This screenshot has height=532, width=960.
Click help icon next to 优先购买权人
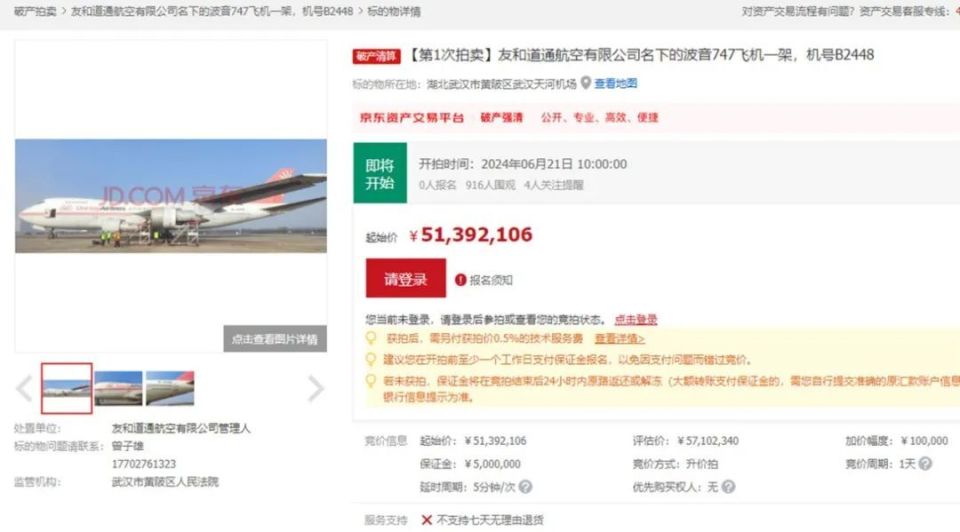pyautogui.click(x=728, y=487)
